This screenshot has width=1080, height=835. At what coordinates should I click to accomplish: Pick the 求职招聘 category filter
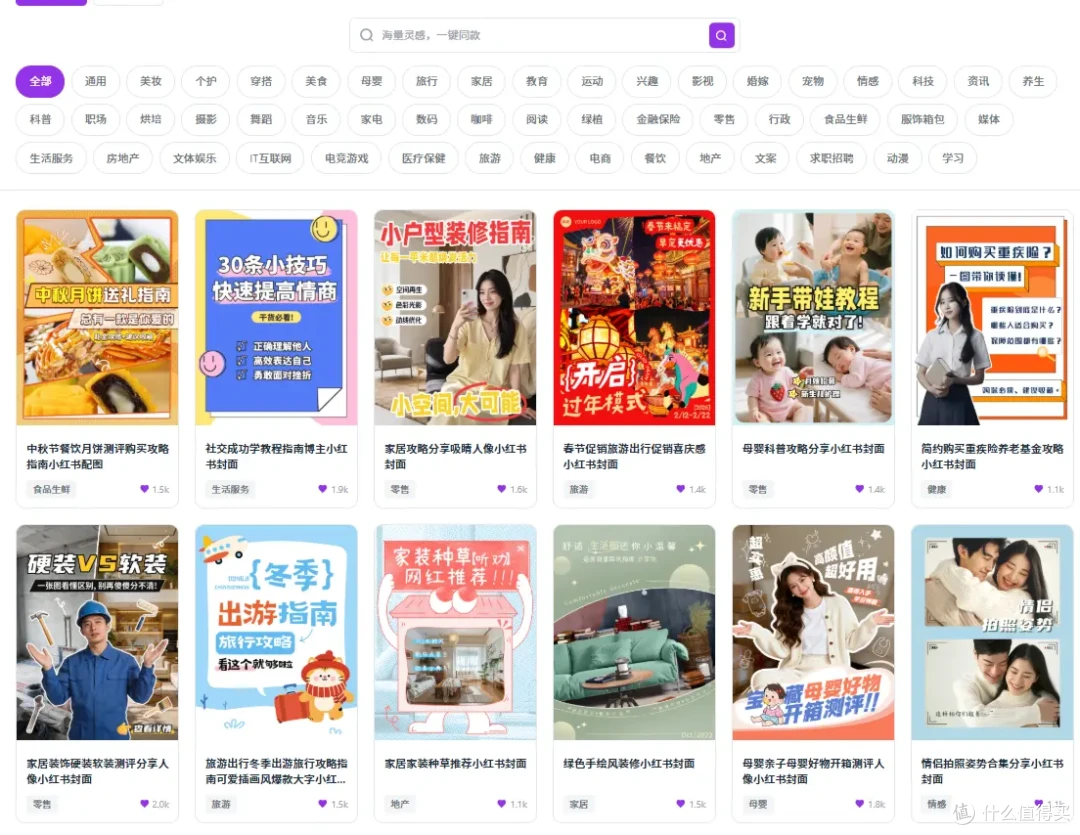(832, 158)
